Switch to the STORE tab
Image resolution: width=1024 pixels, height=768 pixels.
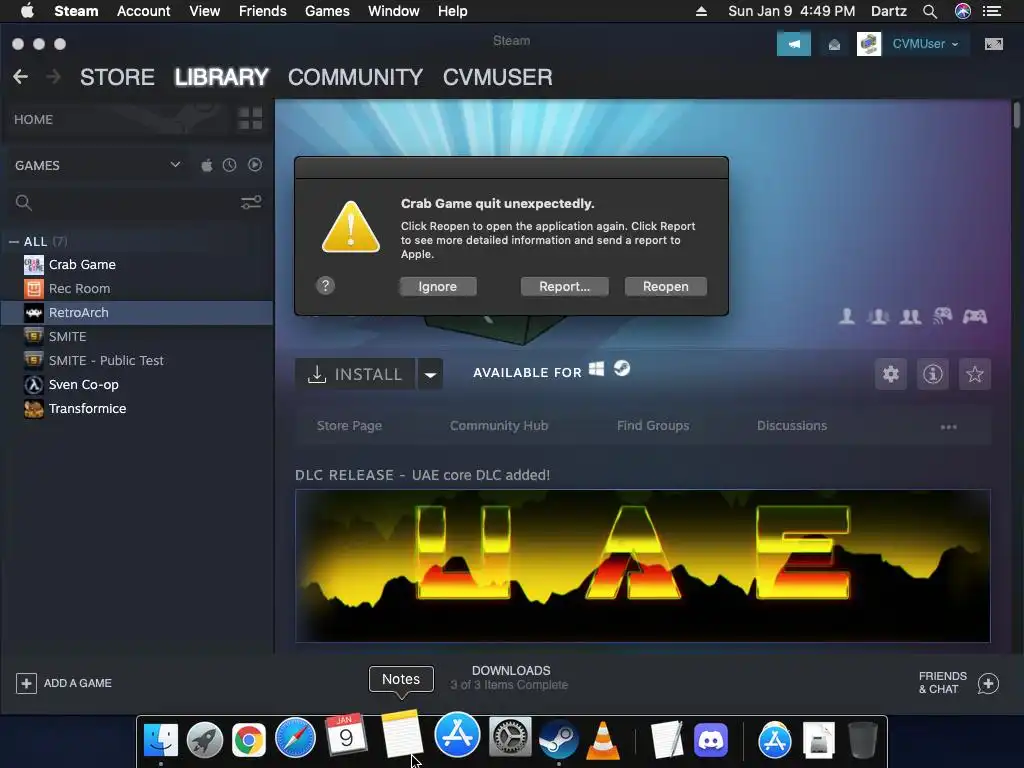pos(117,77)
